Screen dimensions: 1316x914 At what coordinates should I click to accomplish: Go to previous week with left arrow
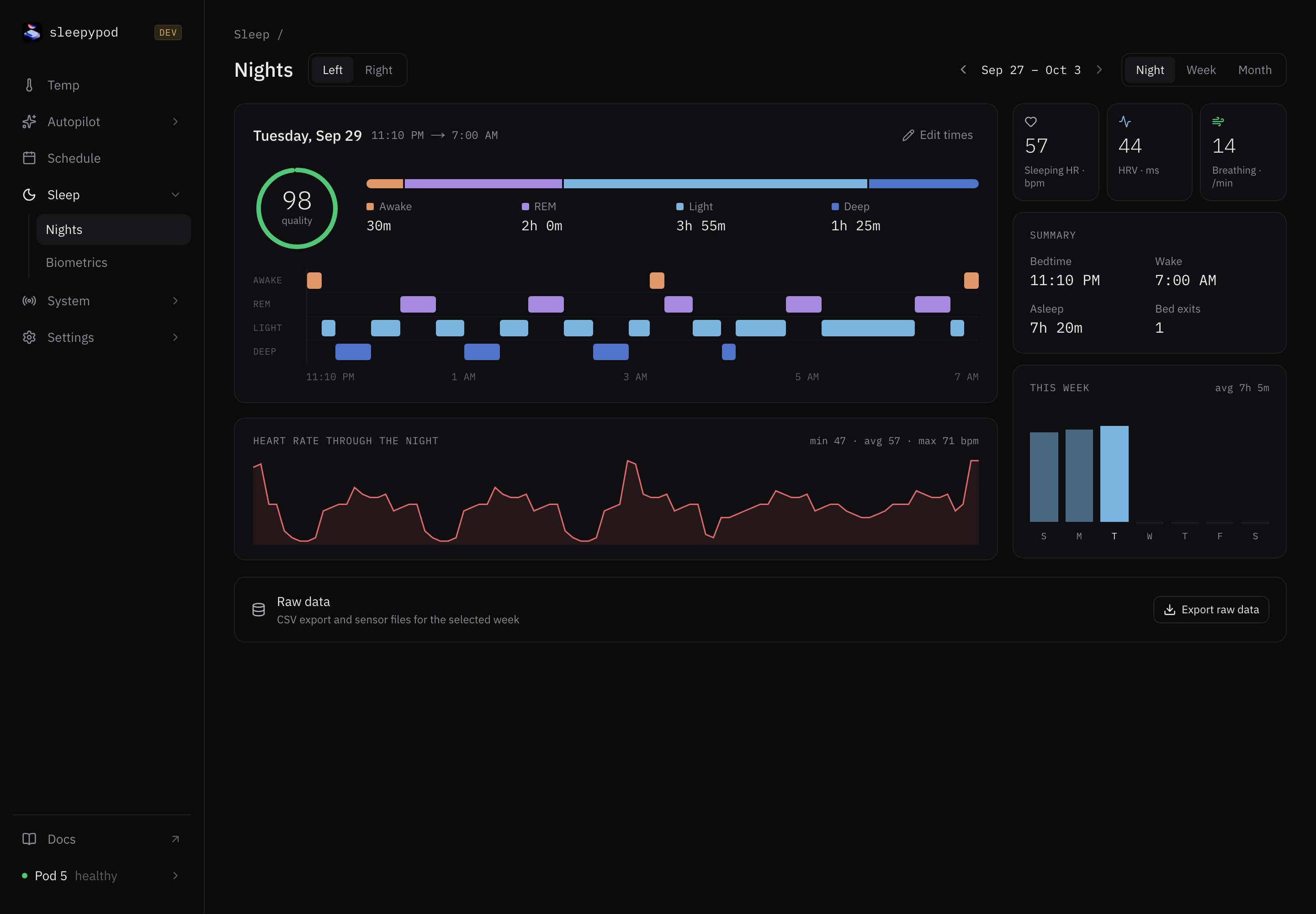963,70
